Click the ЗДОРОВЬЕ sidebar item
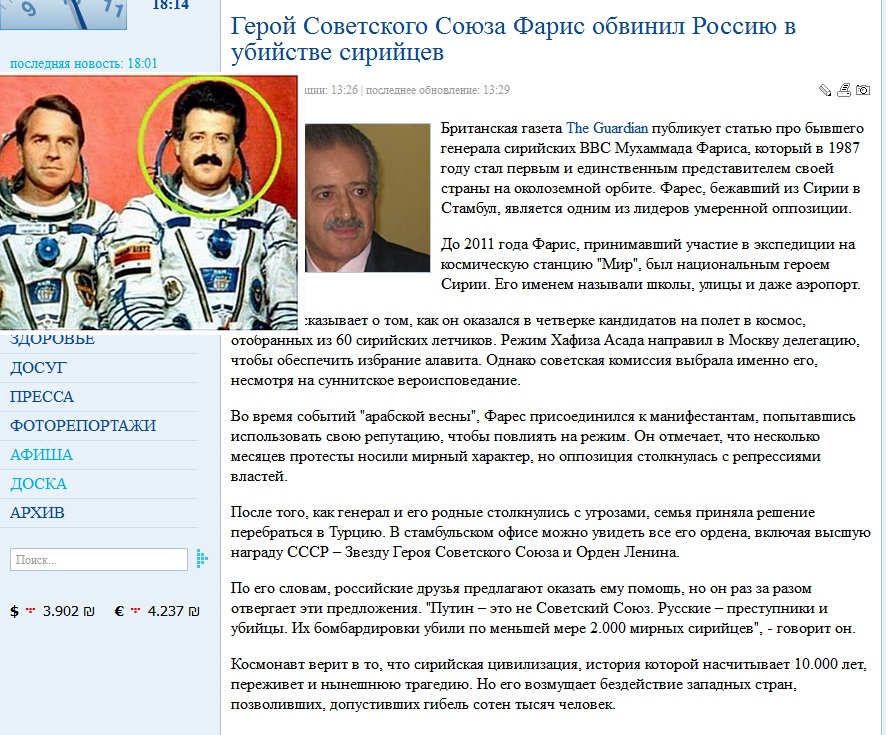Image resolution: width=886 pixels, height=735 pixels. pyautogui.click(x=52, y=339)
